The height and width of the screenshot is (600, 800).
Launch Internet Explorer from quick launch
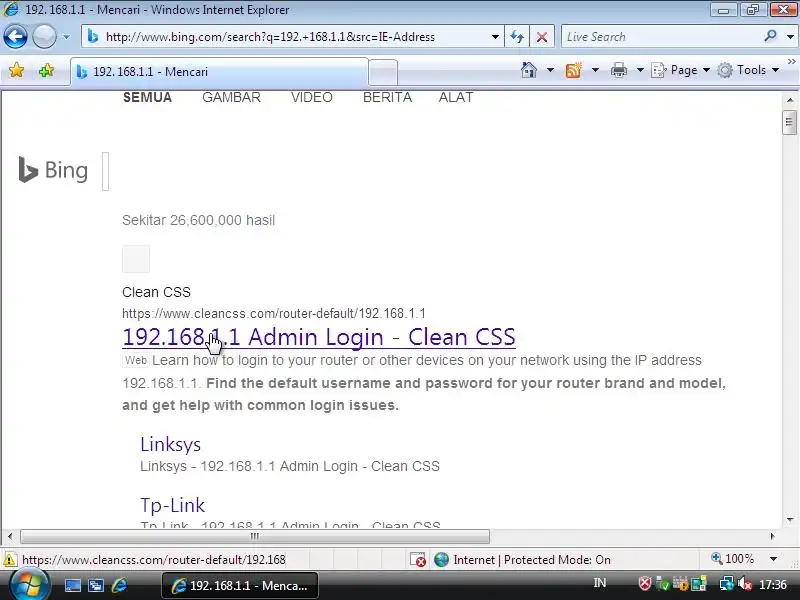pos(119,586)
